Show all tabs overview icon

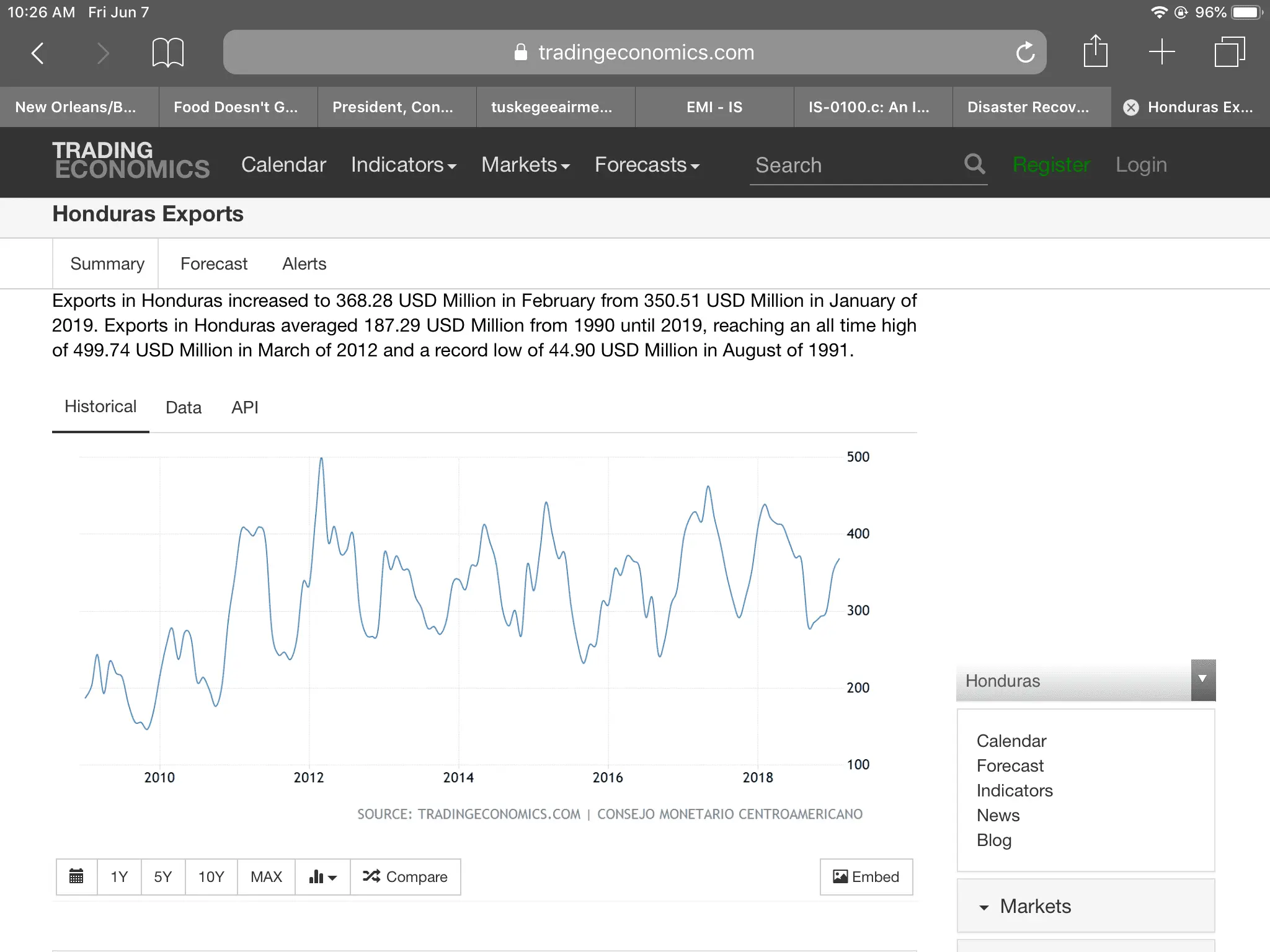pos(1229,51)
